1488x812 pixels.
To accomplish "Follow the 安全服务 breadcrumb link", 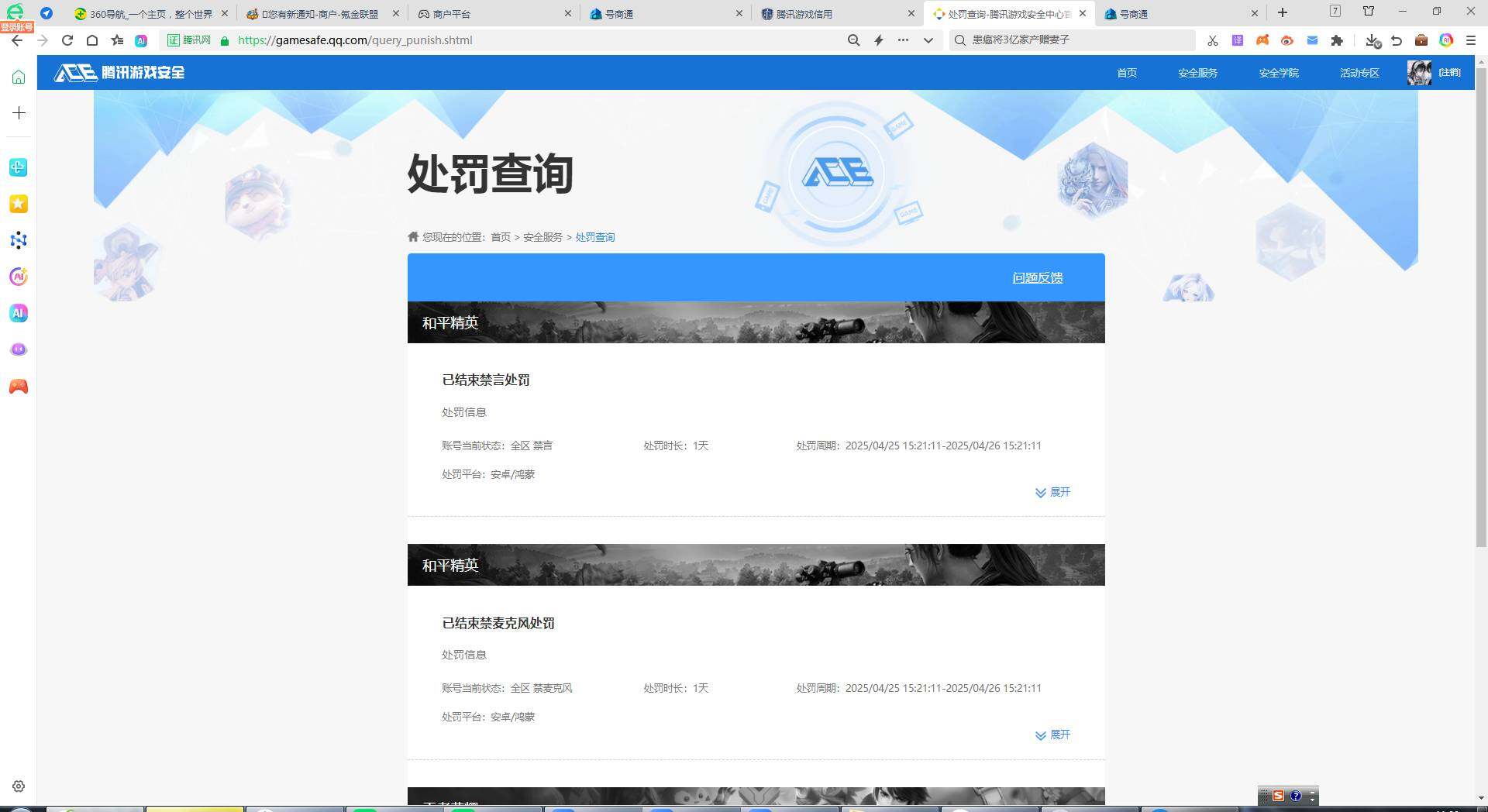I will click(x=542, y=237).
